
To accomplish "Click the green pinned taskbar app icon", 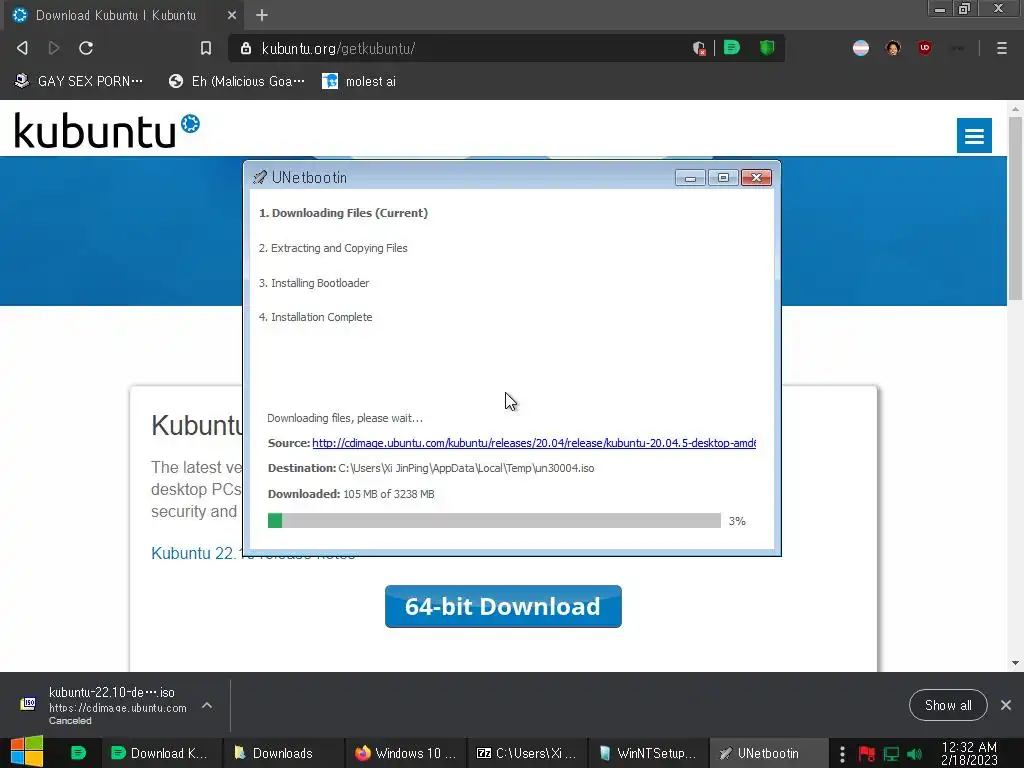I will pyautogui.click(x=78, y=753).
